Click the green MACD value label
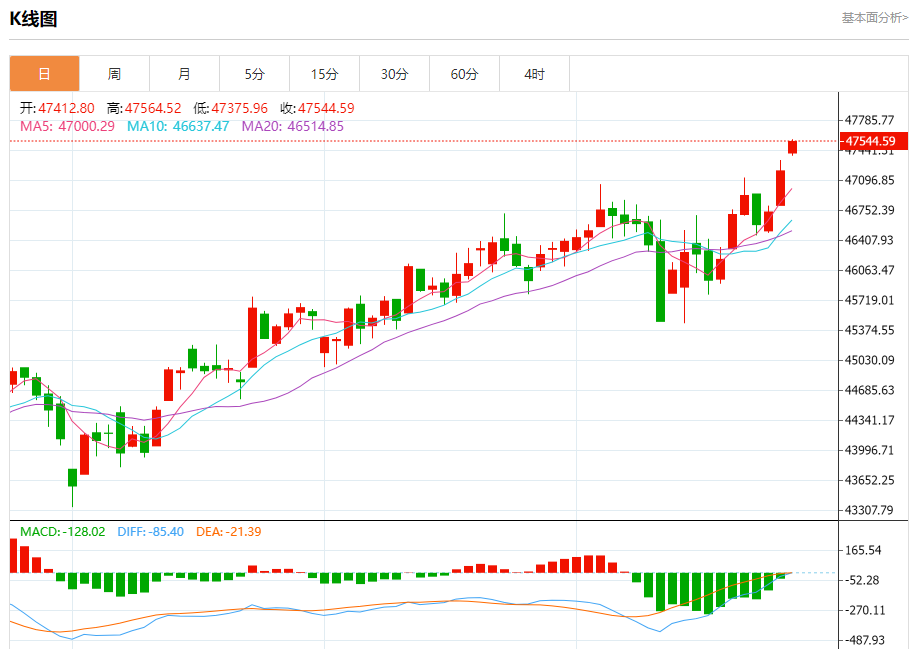The height and width of the screenshot is (649, 917). coord(62,531)
